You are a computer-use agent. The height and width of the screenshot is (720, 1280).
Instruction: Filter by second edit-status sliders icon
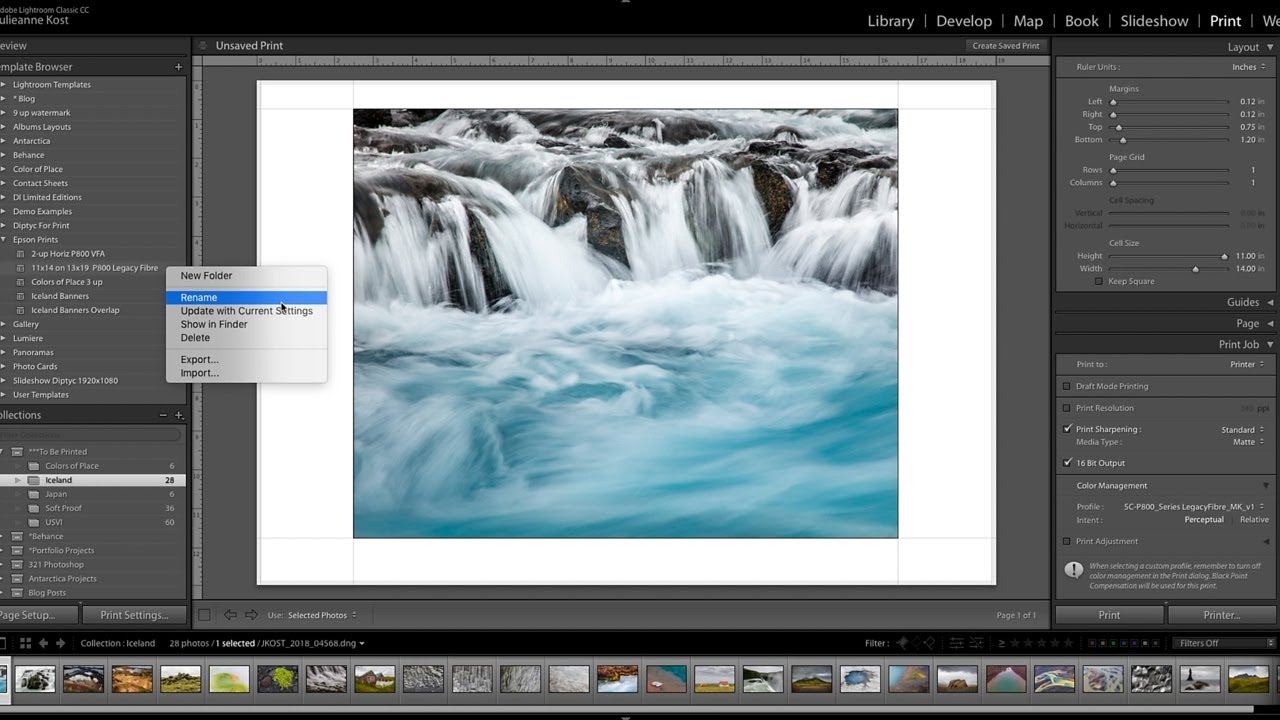[976, 643]
